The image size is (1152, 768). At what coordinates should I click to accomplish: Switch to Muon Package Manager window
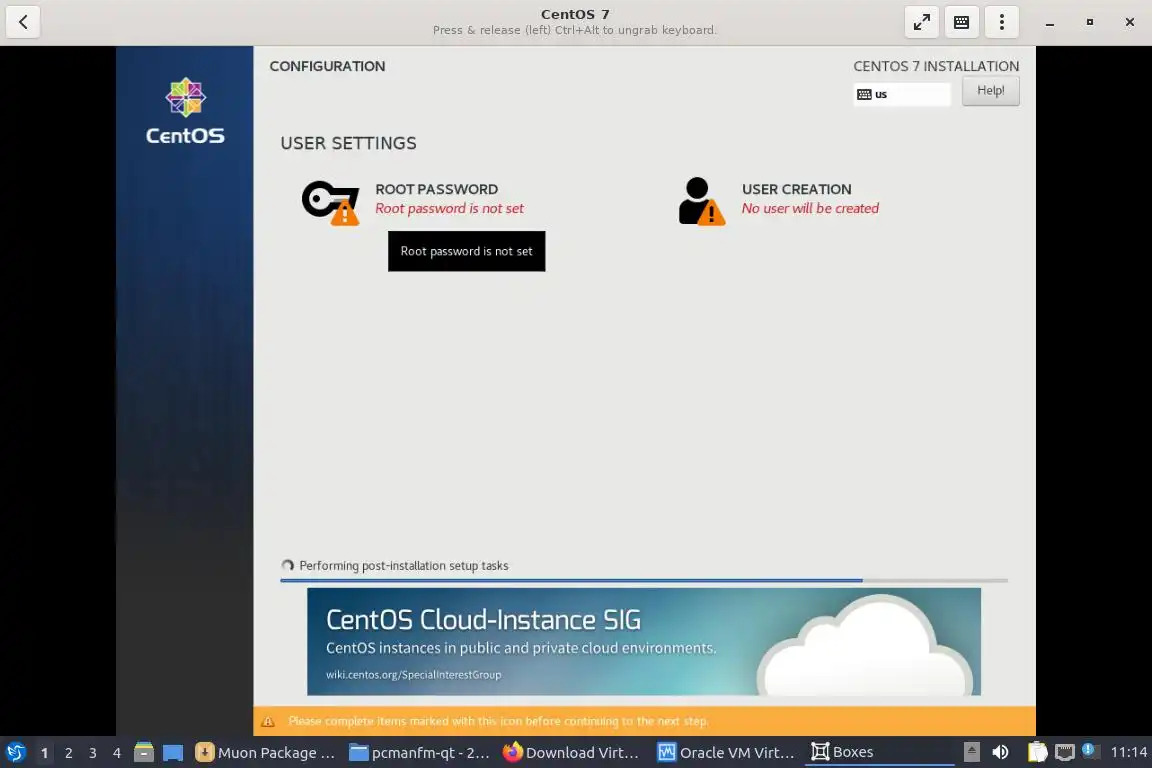coord(265,753)
